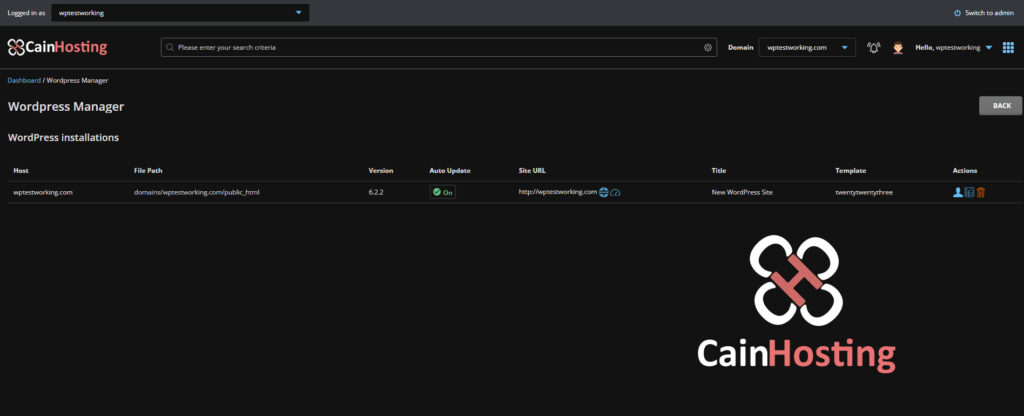1024x416 pixels.
Task: Delete WordPress installation trash icon
Action: pyautogui.click(x=980, y=192)
